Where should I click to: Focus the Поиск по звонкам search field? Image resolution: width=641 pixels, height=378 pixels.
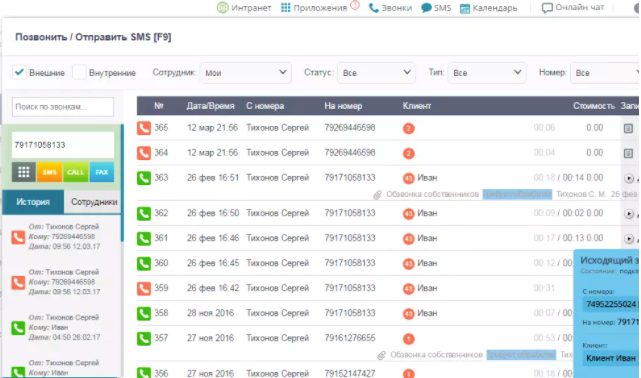pos(63,107)
